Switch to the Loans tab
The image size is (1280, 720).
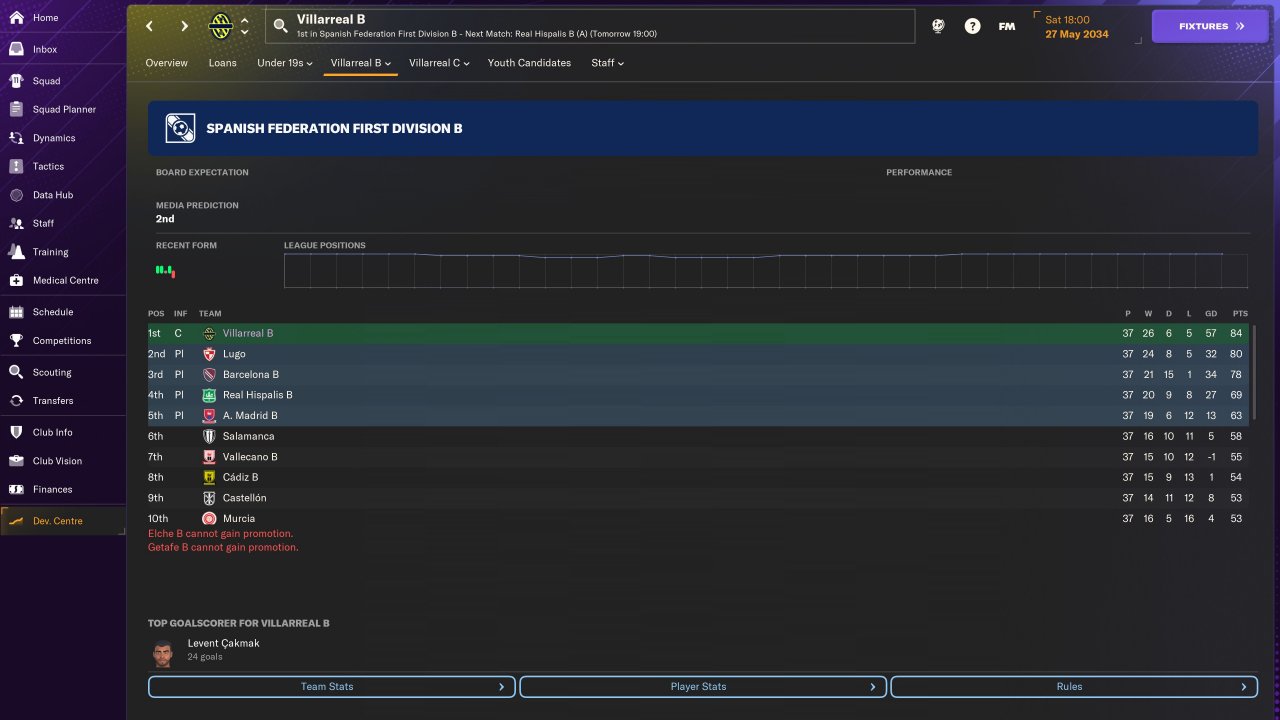coord(222,63)
